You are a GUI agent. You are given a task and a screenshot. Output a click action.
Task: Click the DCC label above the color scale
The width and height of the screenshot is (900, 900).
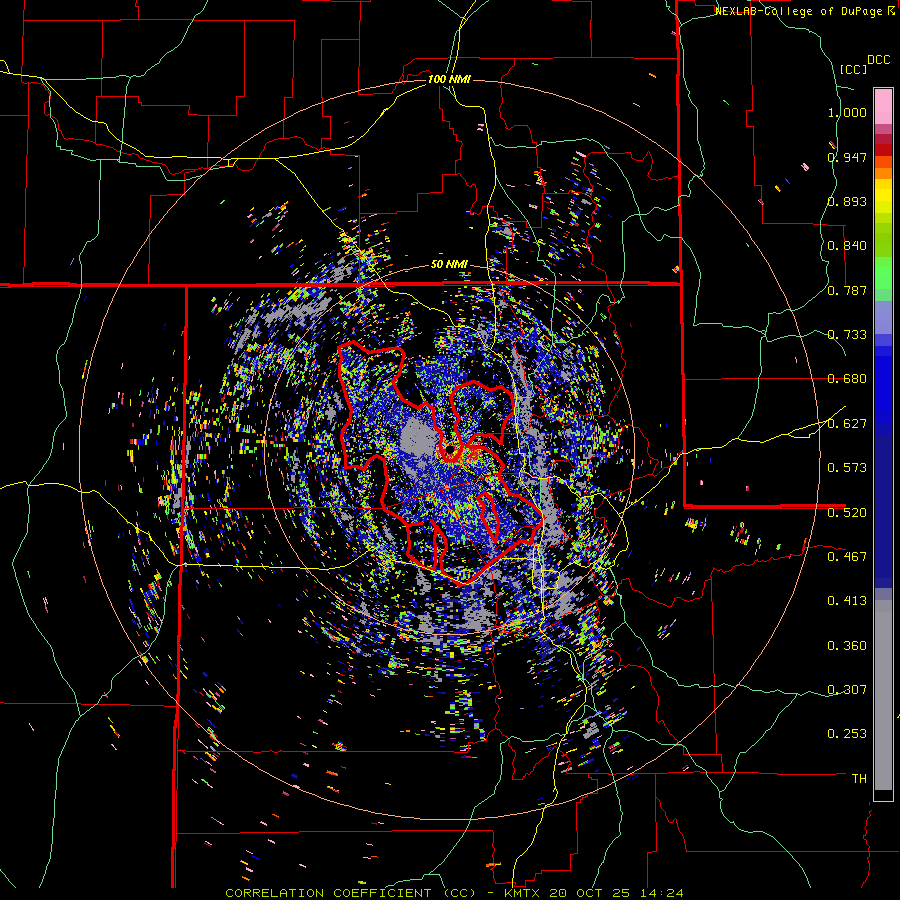878,60
